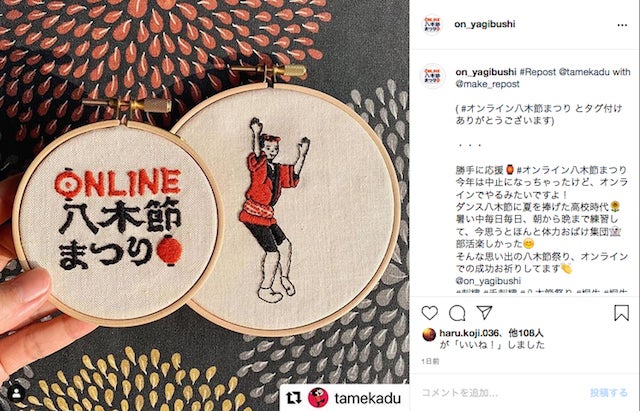
Task: Save post with bookmark icon
Action: pos(621,313)
